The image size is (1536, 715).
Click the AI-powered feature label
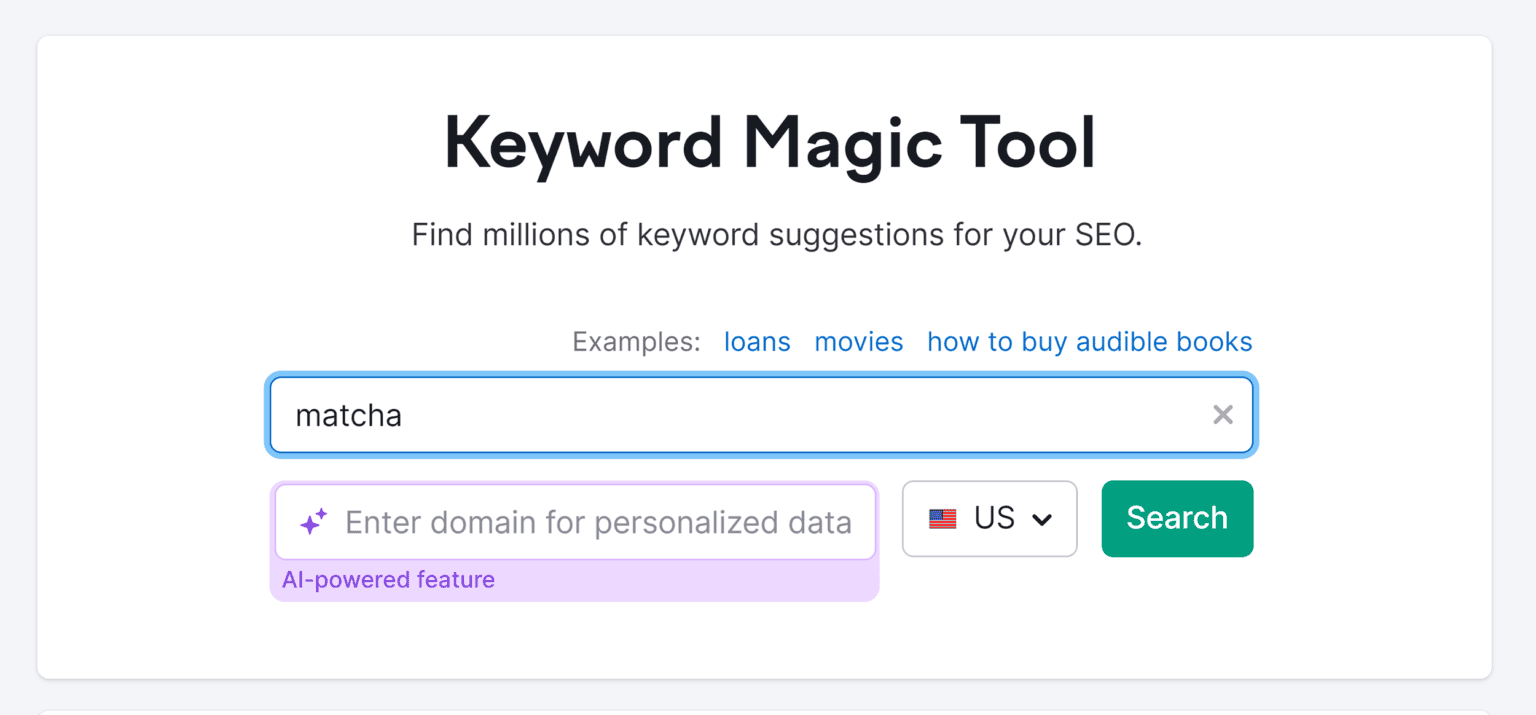[388, 580]
